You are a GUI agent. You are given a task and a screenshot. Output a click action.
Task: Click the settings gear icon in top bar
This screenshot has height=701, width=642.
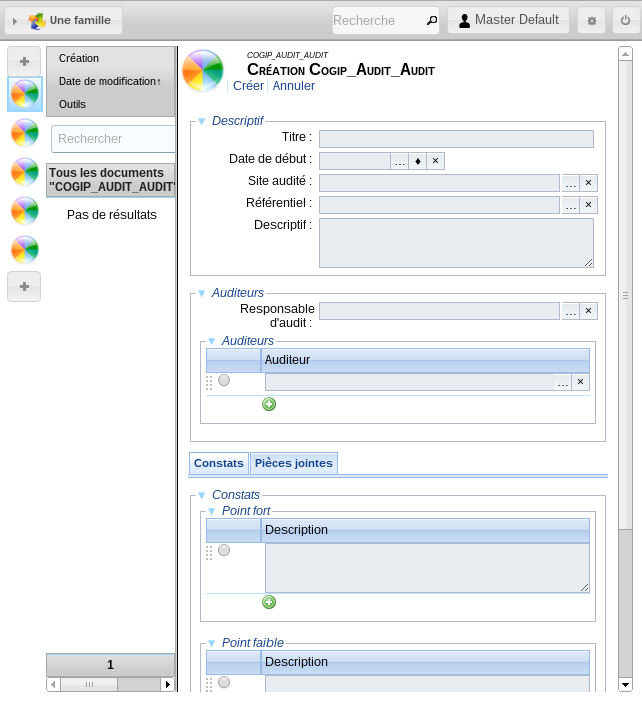591,21
